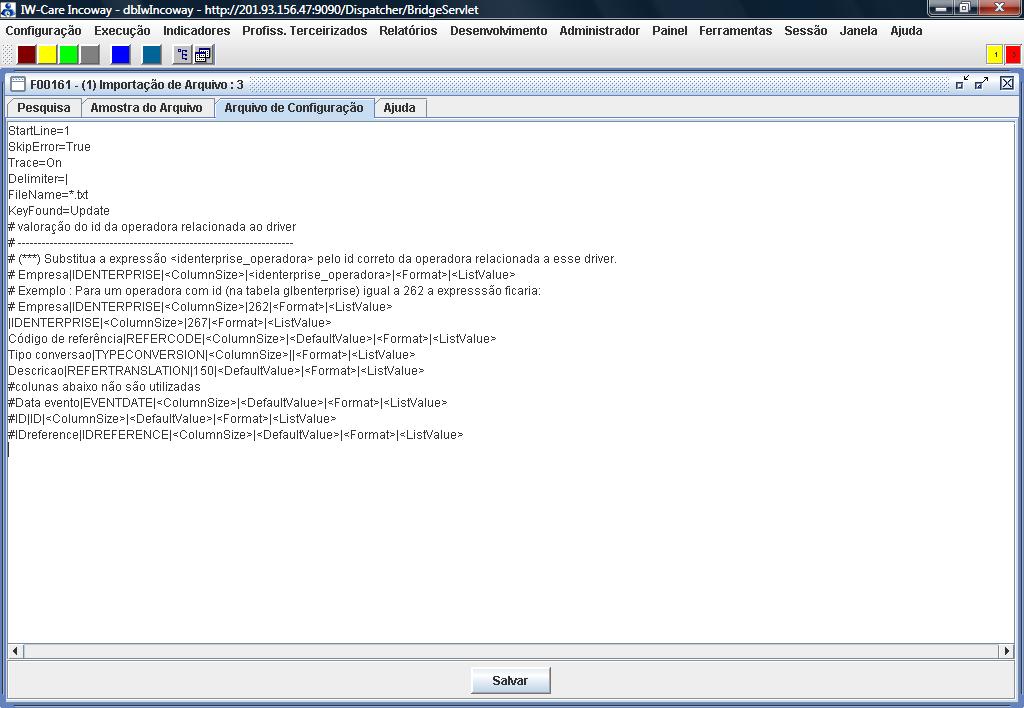This screenshot has width=1024, height=708.
Task: Open the Ajuda tab in the panel
Action: click(399, 108)
